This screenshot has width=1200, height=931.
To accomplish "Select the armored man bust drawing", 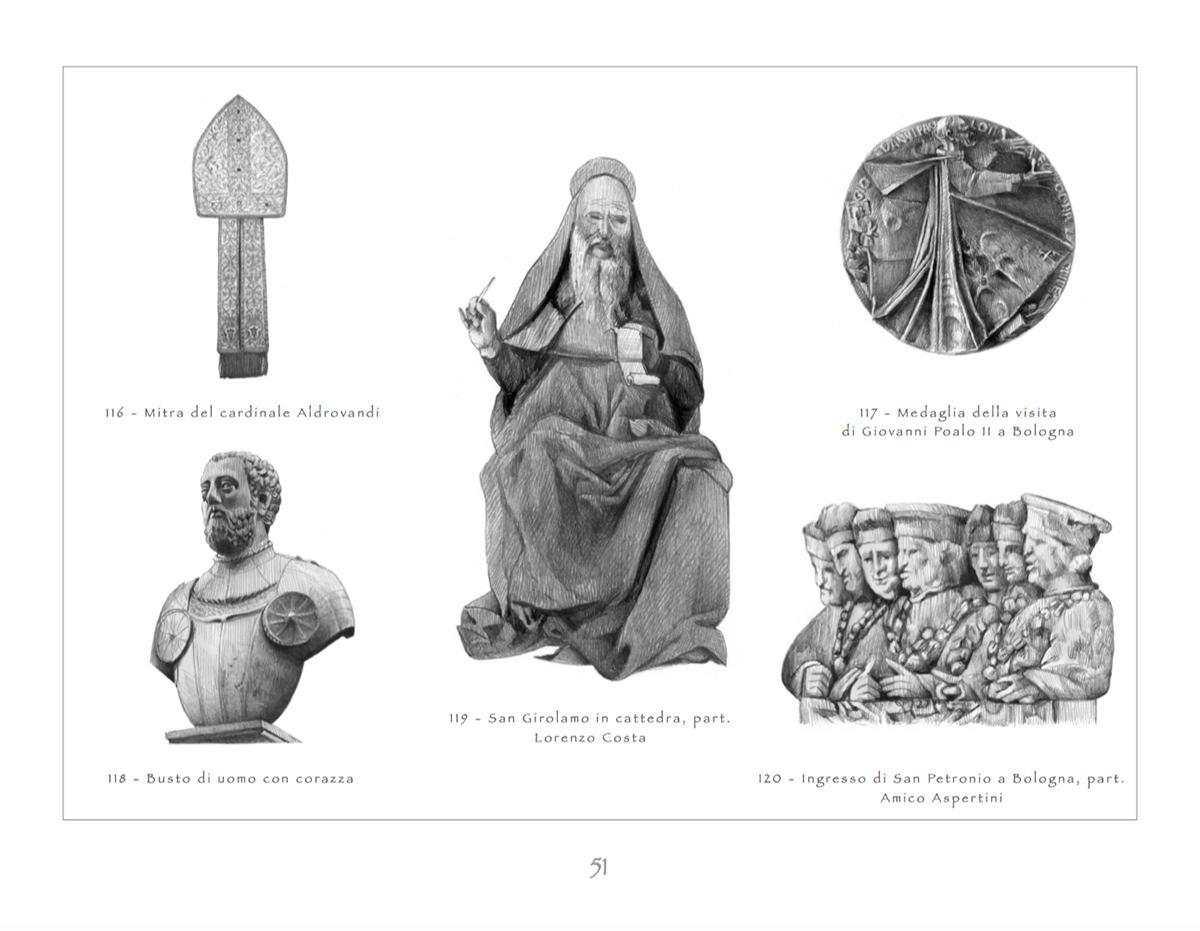I will click(x=251, y=597).
